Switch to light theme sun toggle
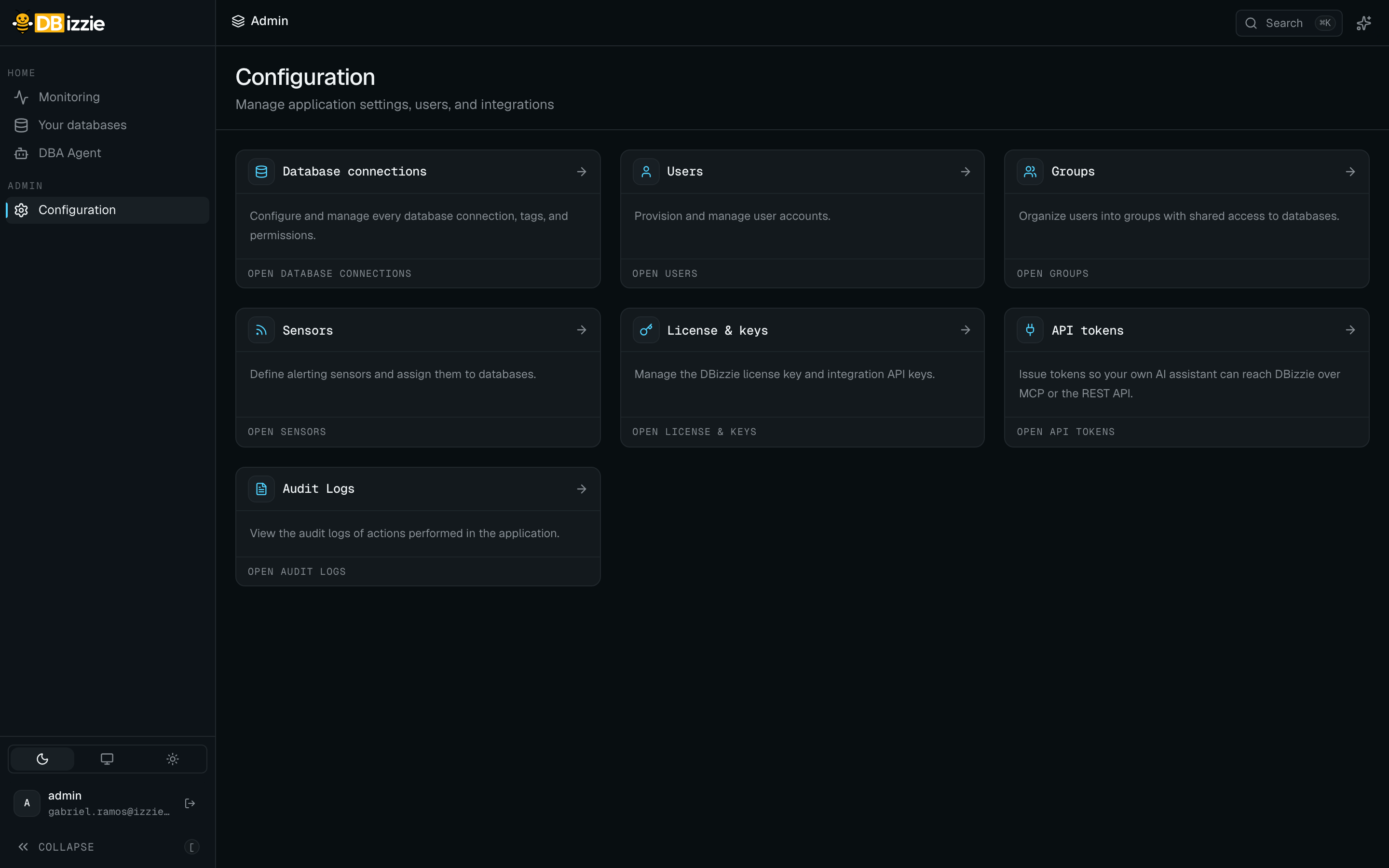 click(172, 759)
